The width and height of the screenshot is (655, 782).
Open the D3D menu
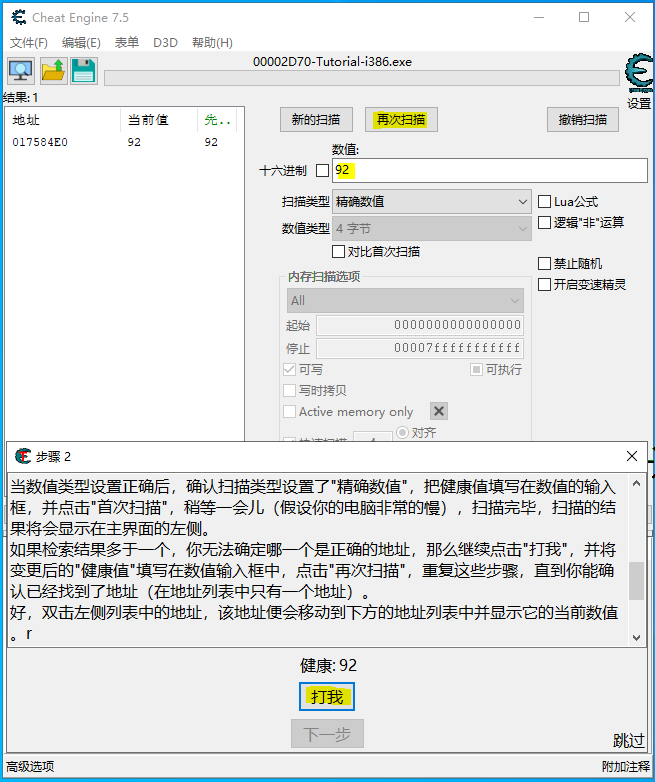point(165,43)
